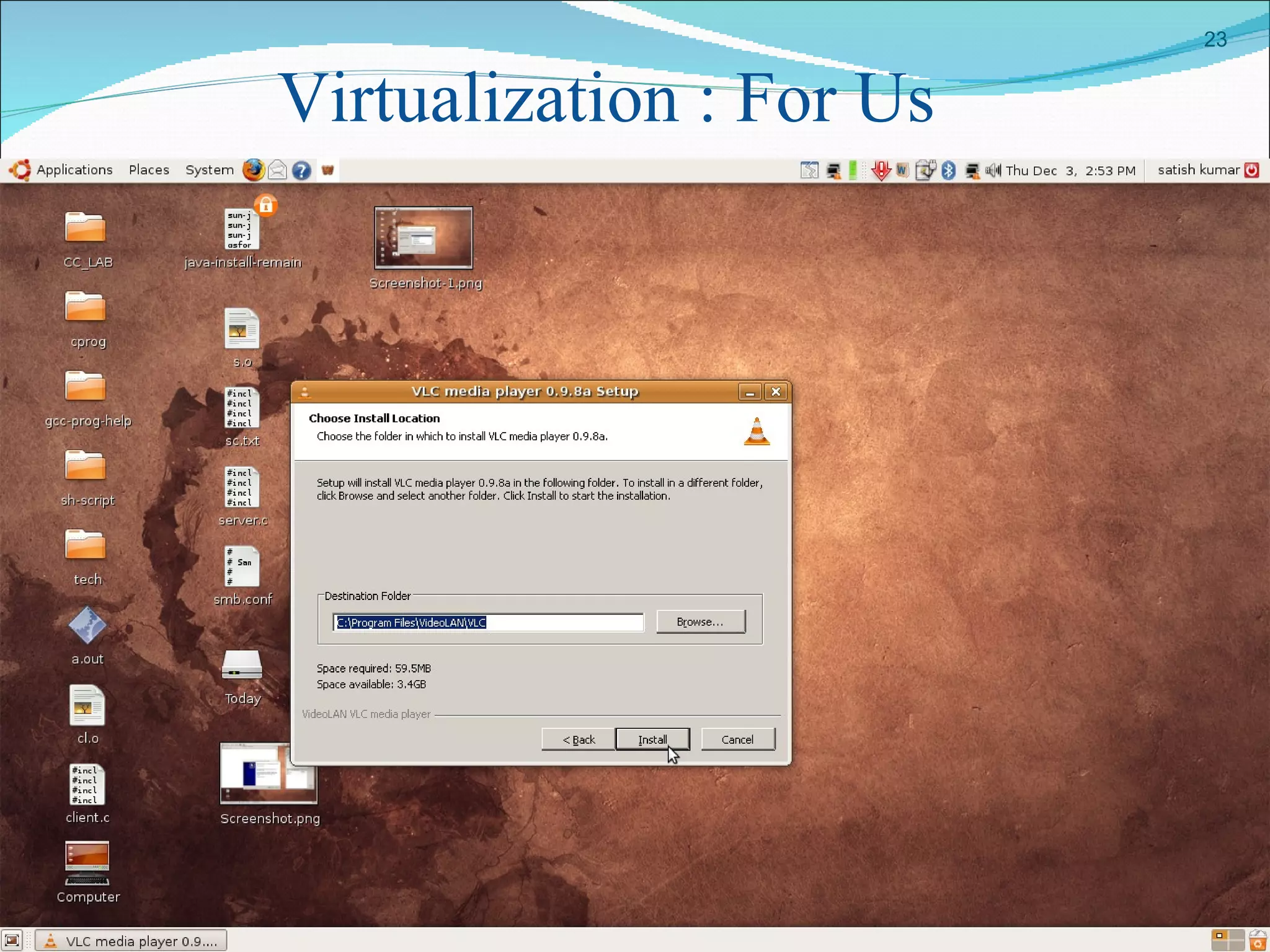Open the blue Help icon in panel
The width and height of the screenshot is (1270, 952).
pos(301,170)
